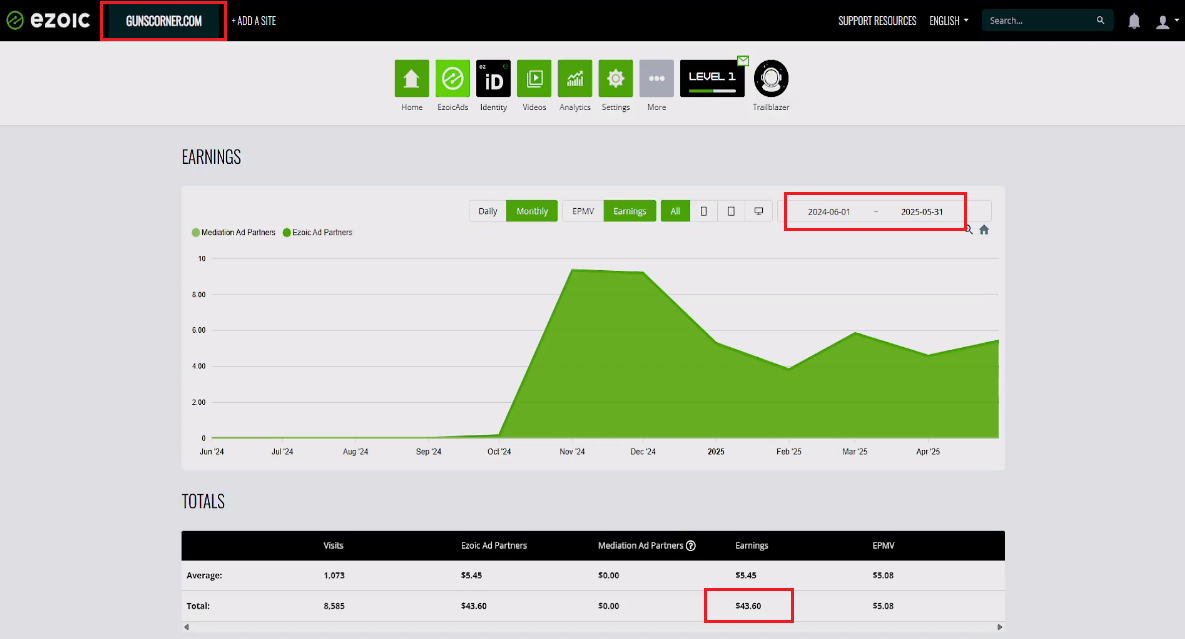Select the All devices filter
Viewport: 1185px width, 639px height.
[x=675, y=211]
